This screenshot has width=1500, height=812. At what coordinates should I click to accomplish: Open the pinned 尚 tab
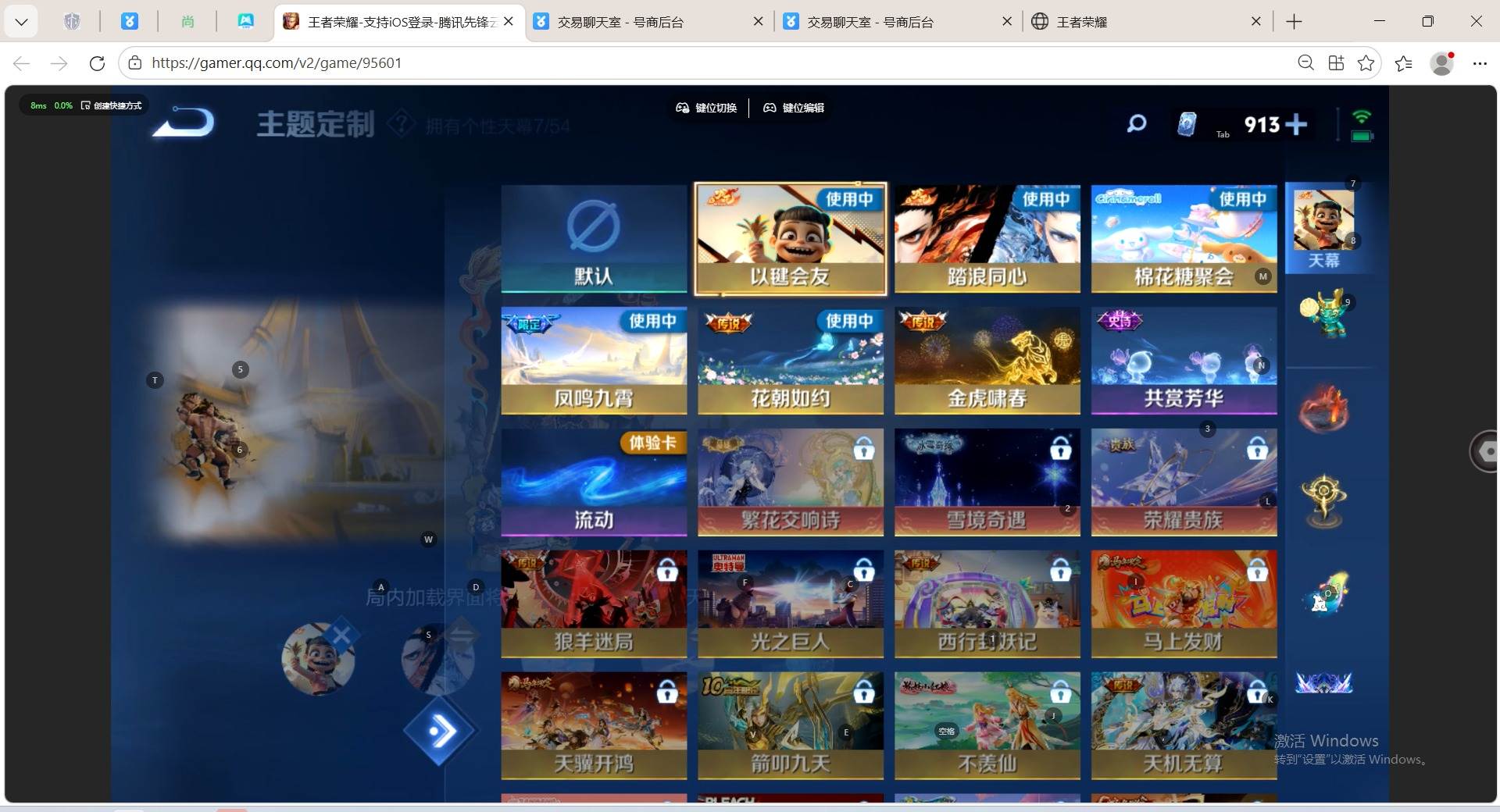click(x=187, y=22)
